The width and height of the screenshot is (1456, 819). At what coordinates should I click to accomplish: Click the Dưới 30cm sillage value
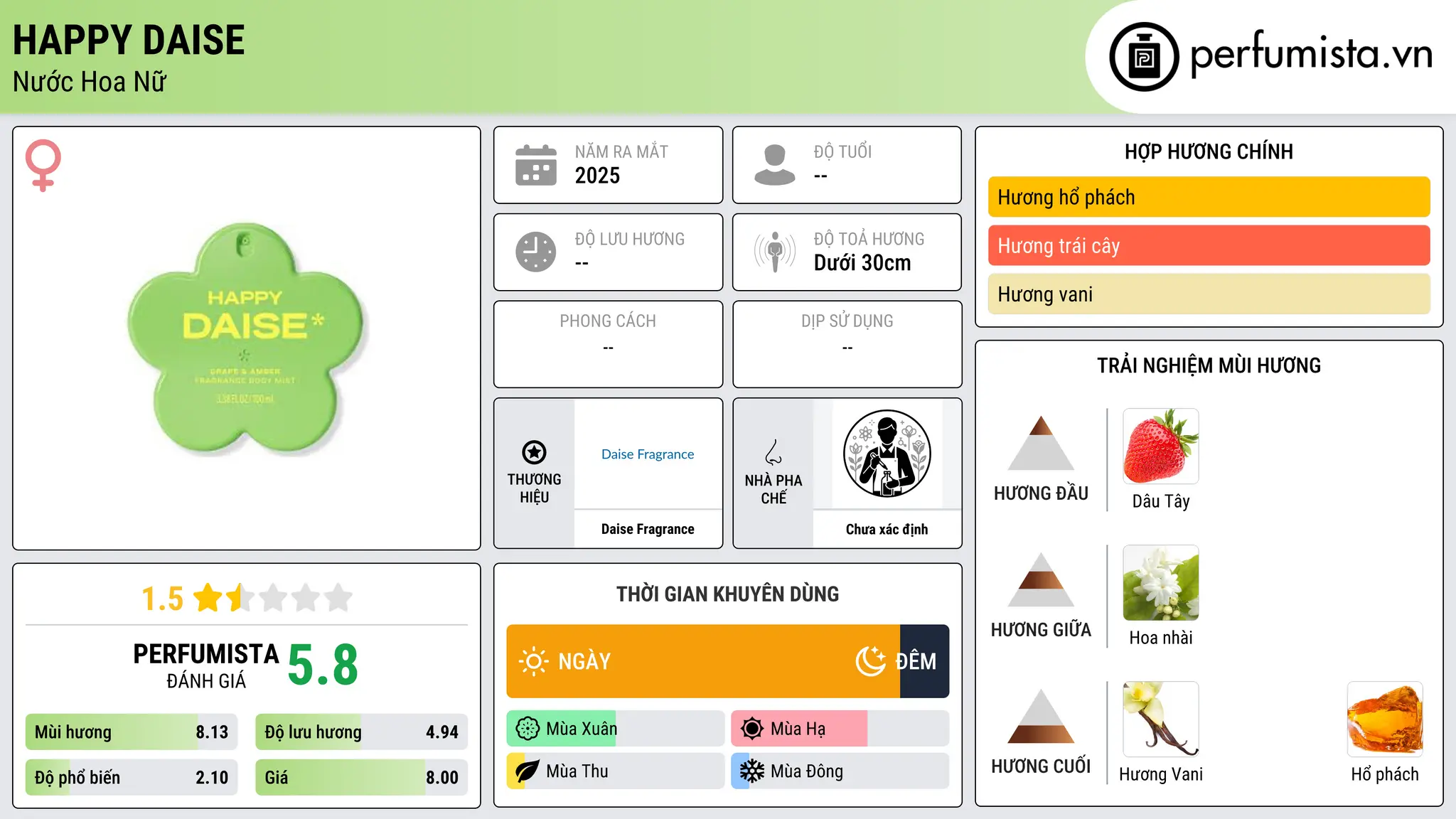pos(862,263)
